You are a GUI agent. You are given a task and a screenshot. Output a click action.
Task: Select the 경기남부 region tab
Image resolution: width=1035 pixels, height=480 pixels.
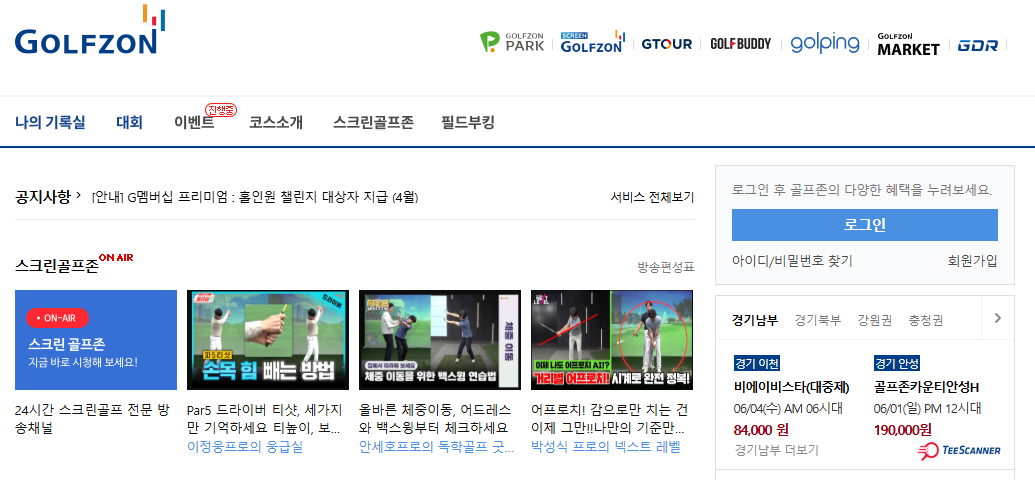(755, 320)
